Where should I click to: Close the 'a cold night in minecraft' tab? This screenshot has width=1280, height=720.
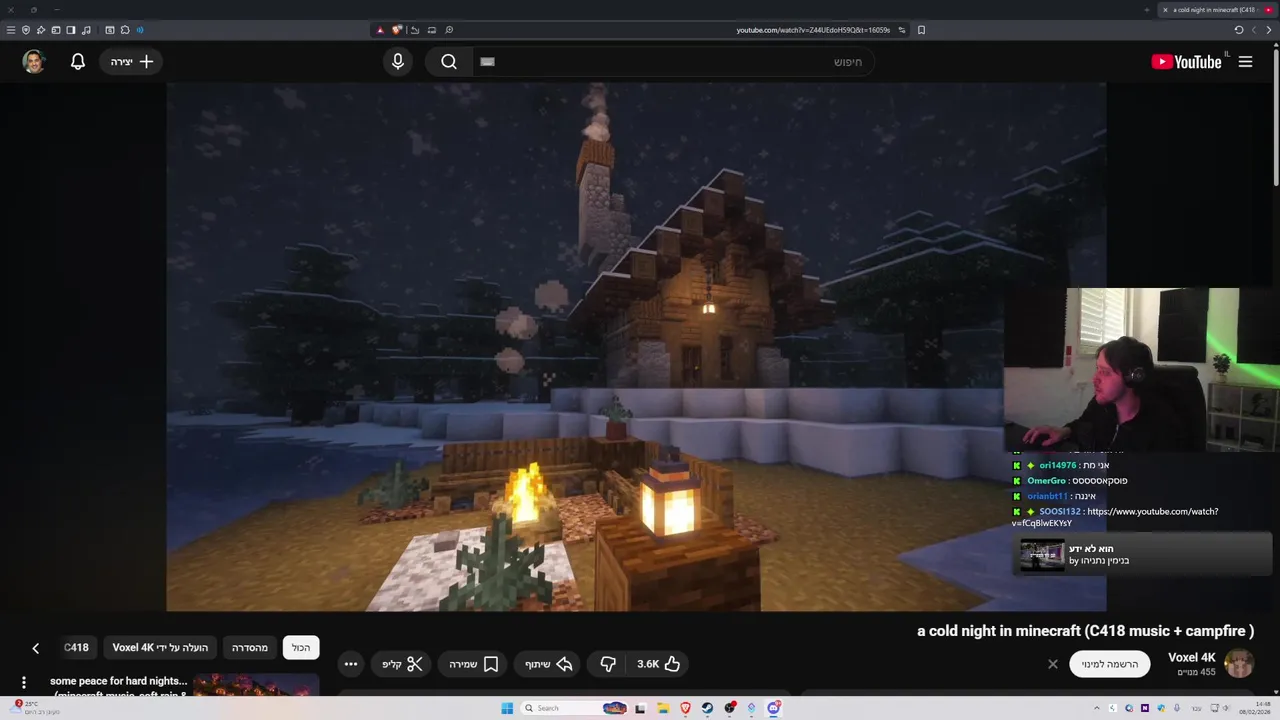tap(1165, 10)
